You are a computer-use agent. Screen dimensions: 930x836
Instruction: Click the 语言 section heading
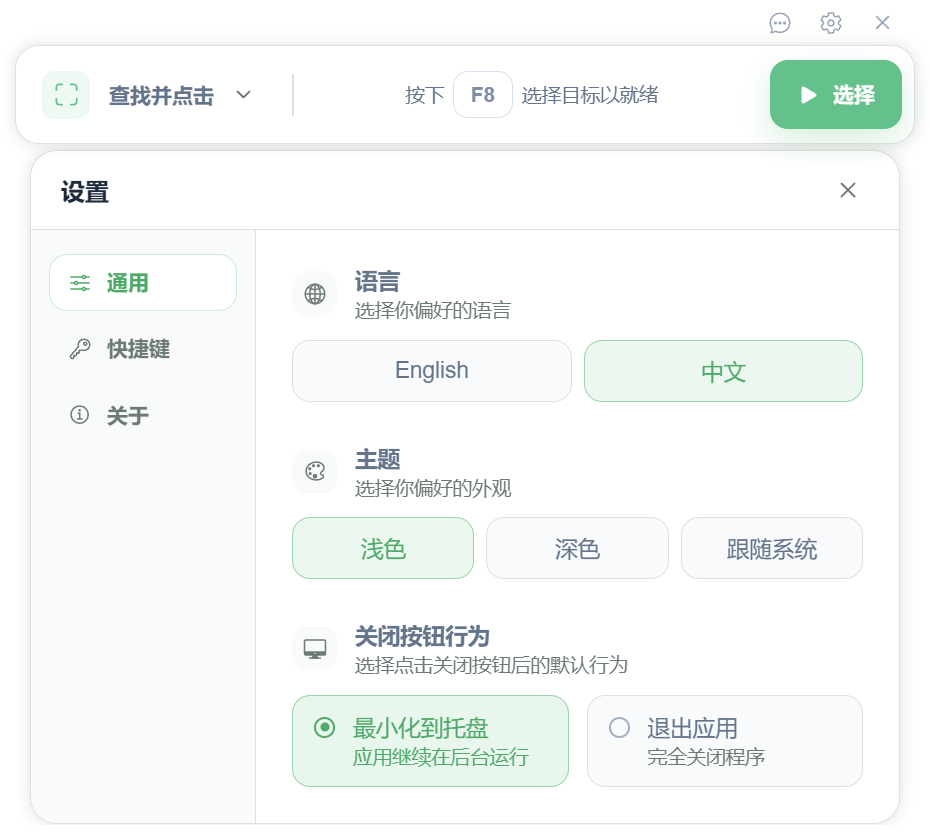pyautogui.click(x=377, y=282)
